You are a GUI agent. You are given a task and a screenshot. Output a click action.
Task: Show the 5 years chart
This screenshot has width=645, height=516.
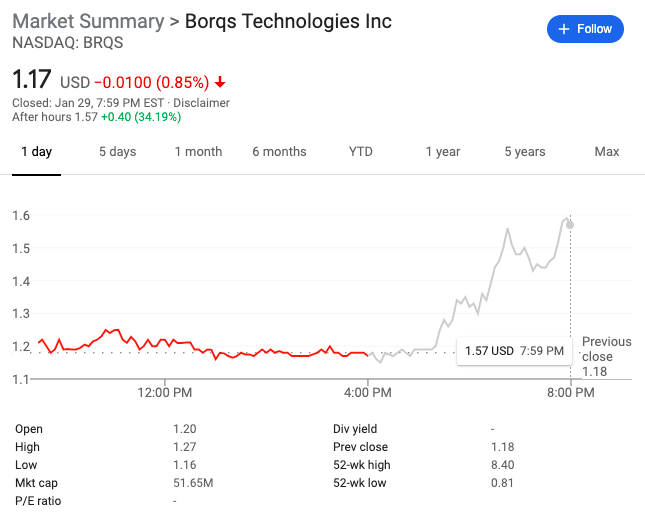(524, 152)
